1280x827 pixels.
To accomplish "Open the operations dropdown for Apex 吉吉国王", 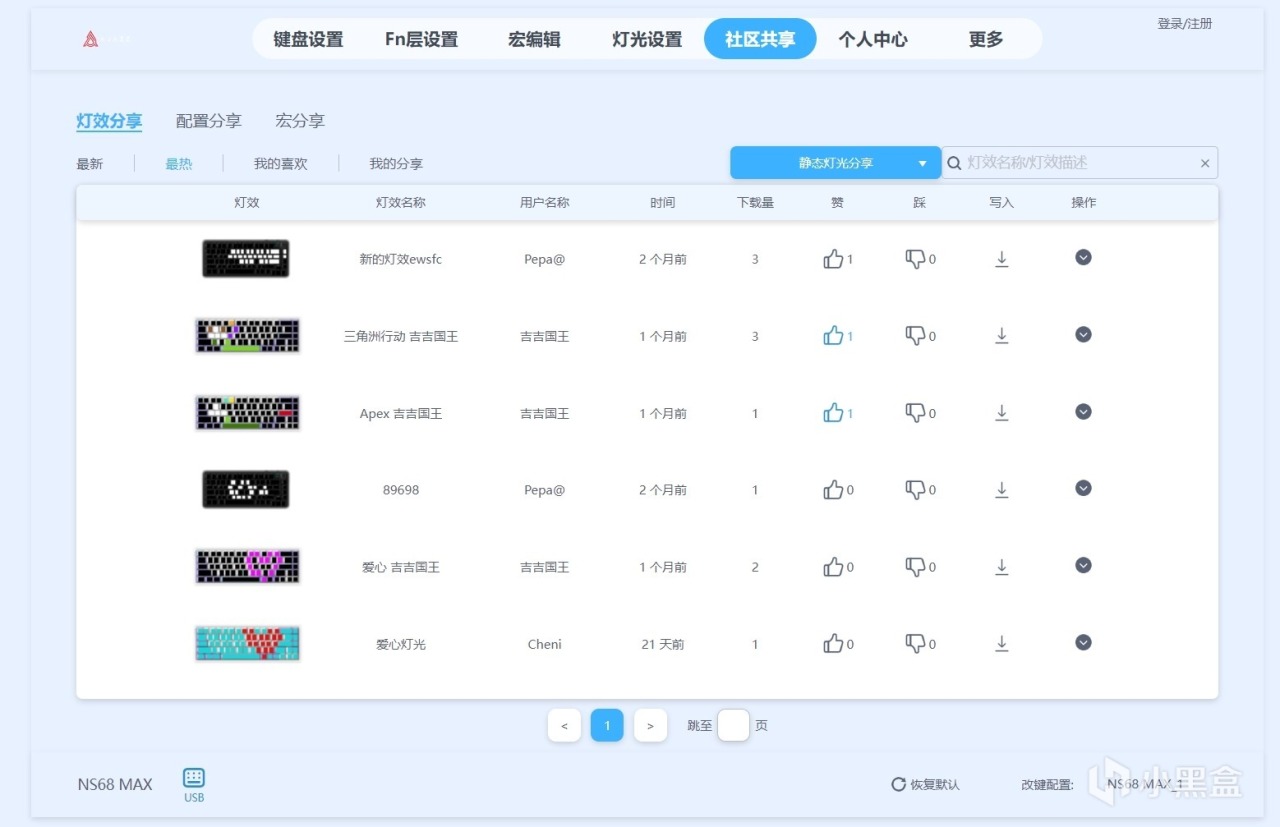I will [1083, 411].
